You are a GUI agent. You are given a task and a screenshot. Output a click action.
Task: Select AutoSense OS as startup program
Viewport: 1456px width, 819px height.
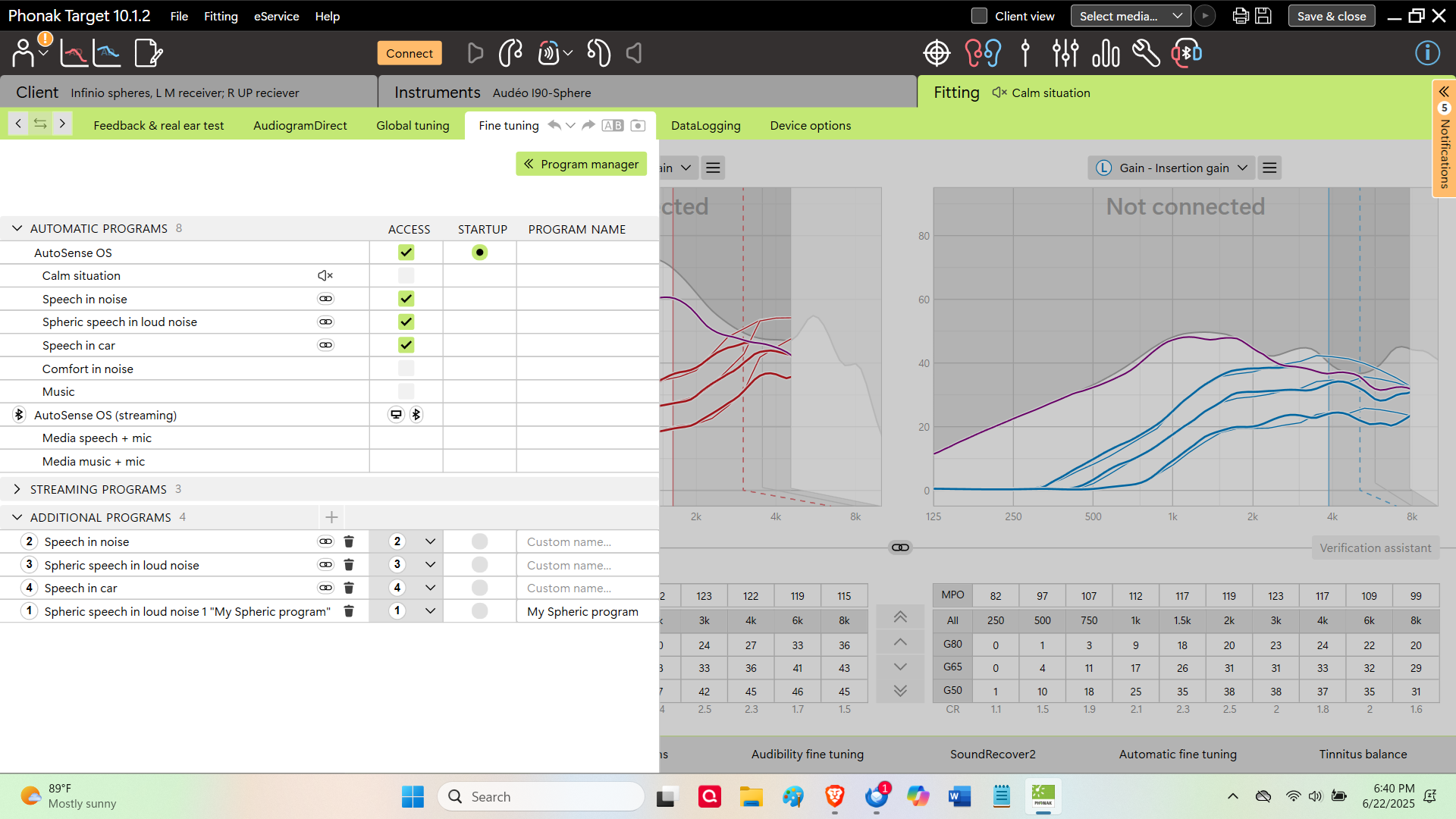coord(479,253)
